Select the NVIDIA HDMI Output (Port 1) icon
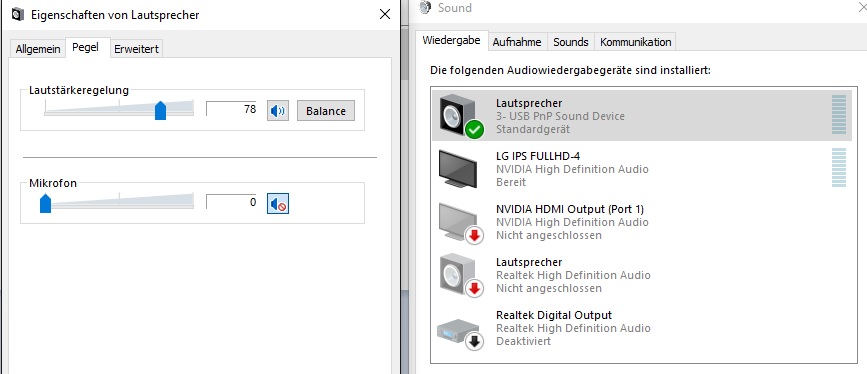867x374 pixels. [460, 222]
